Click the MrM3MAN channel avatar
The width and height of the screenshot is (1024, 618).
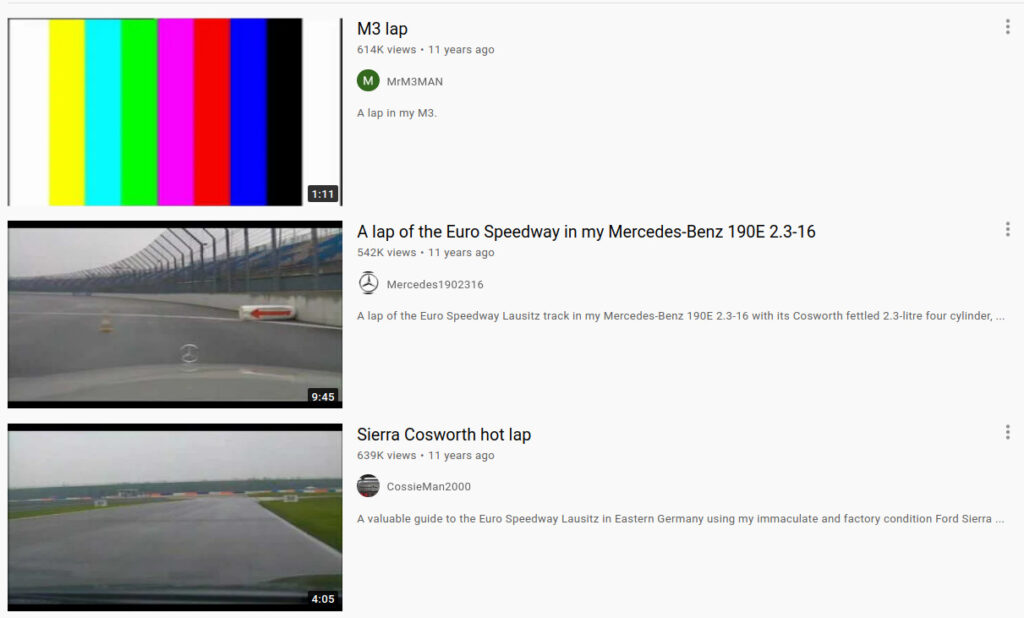(x=368, y=81)
